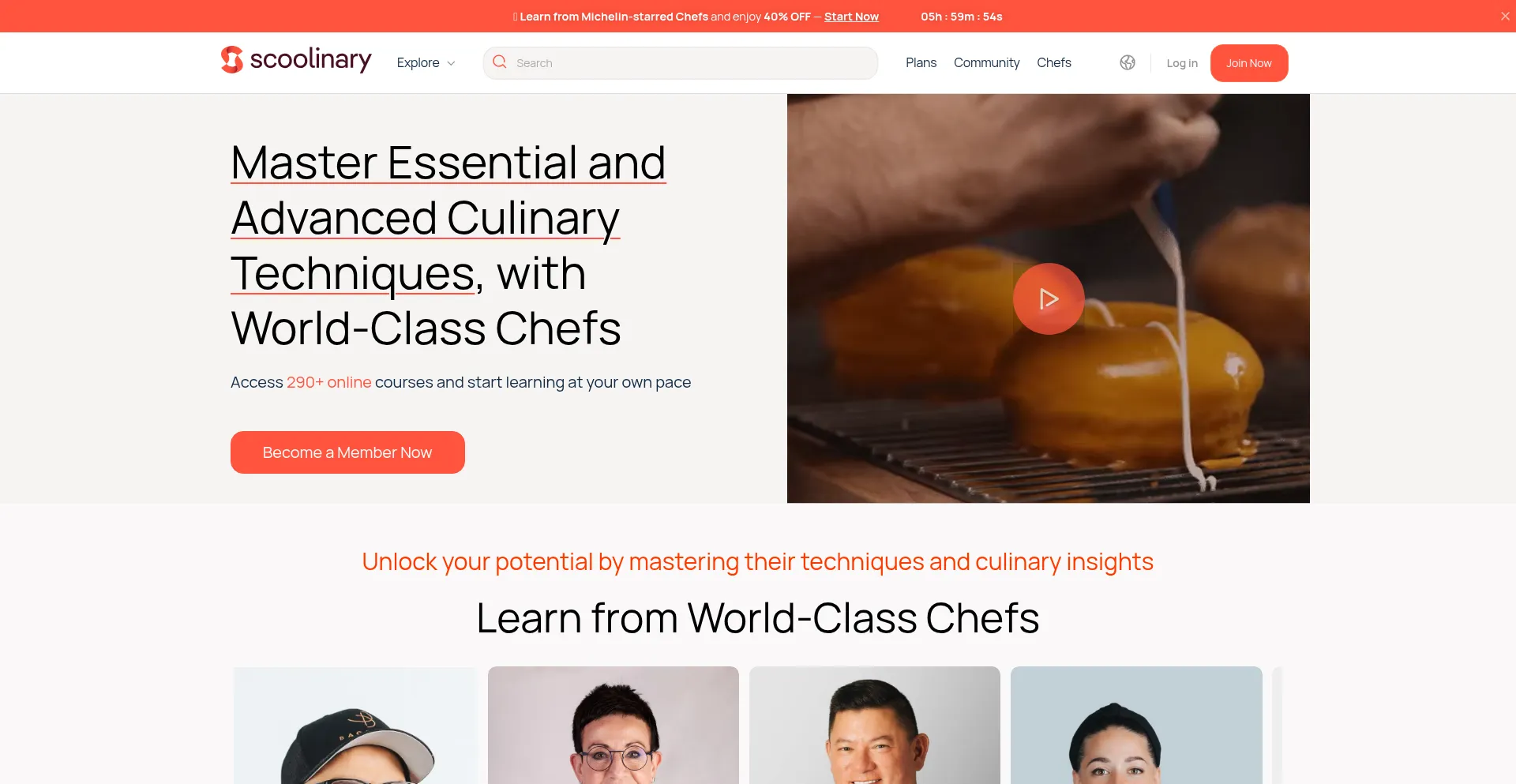Click Become a Member Now button

[x=347, y=452]
